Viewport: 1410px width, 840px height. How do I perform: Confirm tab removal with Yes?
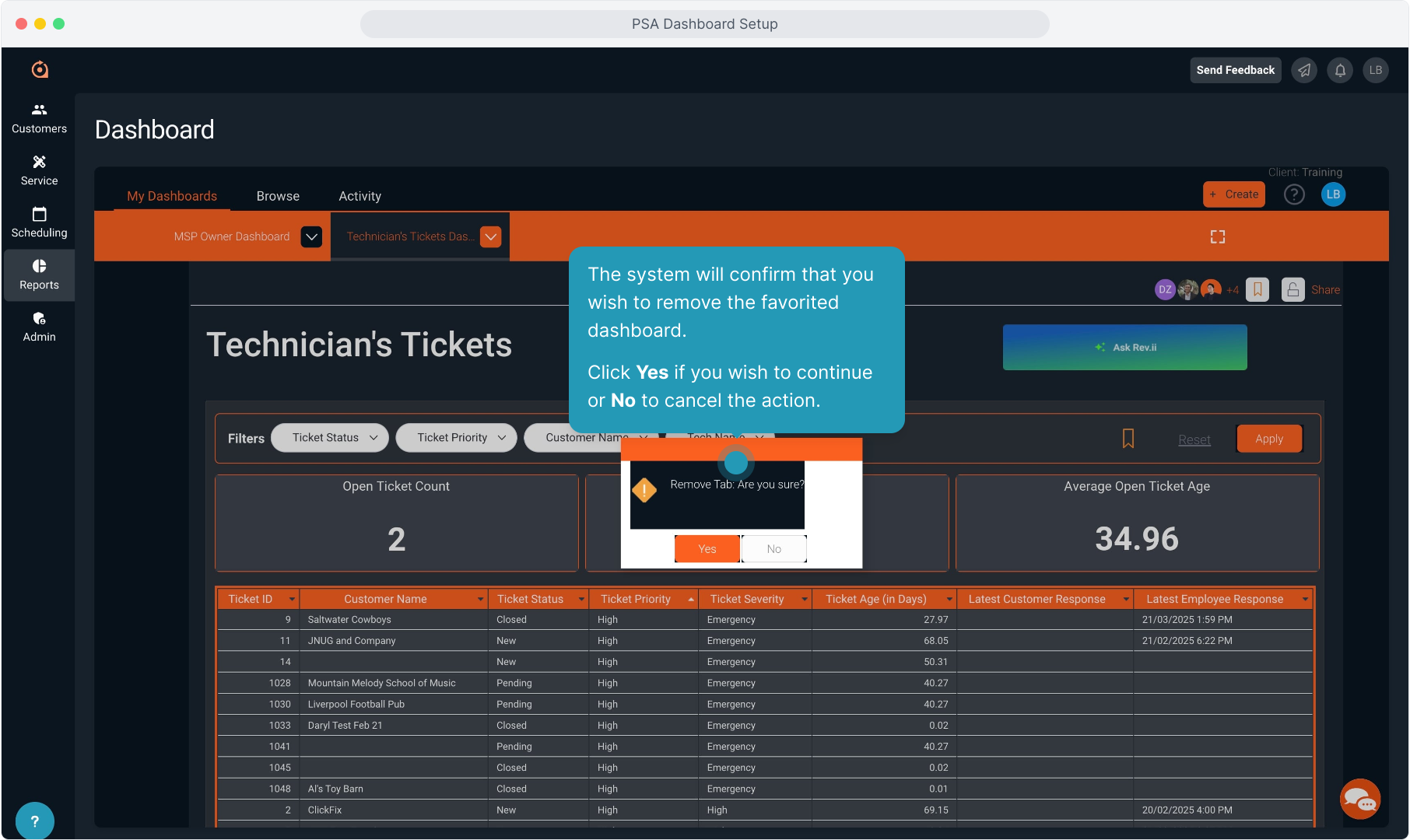coord(707,549)
